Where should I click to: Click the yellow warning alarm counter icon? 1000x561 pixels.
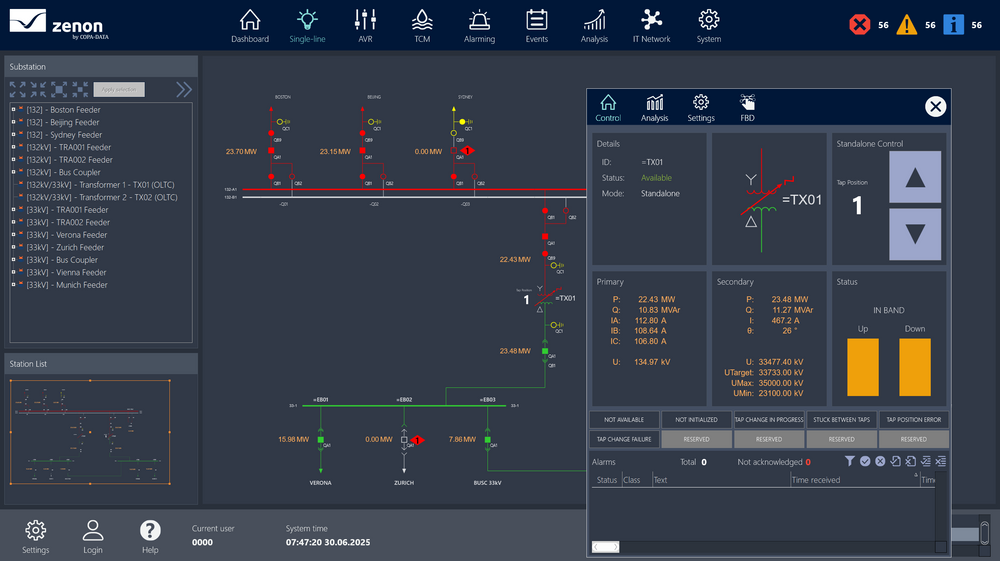906,26
